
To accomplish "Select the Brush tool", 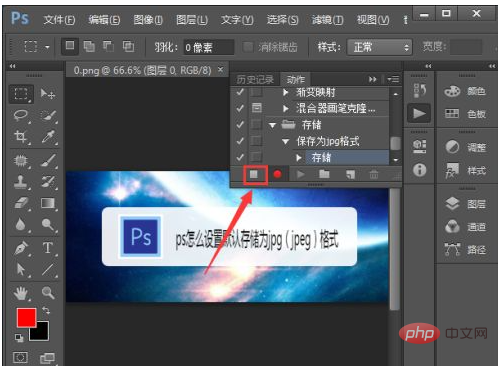I will click(49, 161).
